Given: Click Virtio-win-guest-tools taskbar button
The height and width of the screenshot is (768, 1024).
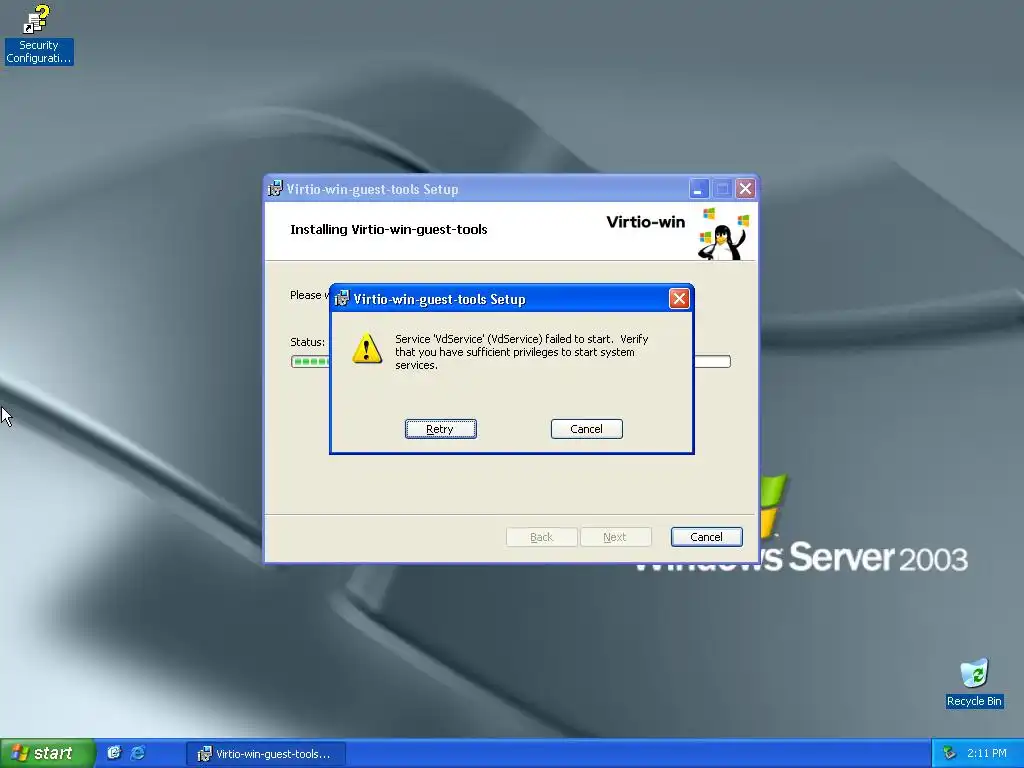Looking at the screenshot, I should click(265, 754).
